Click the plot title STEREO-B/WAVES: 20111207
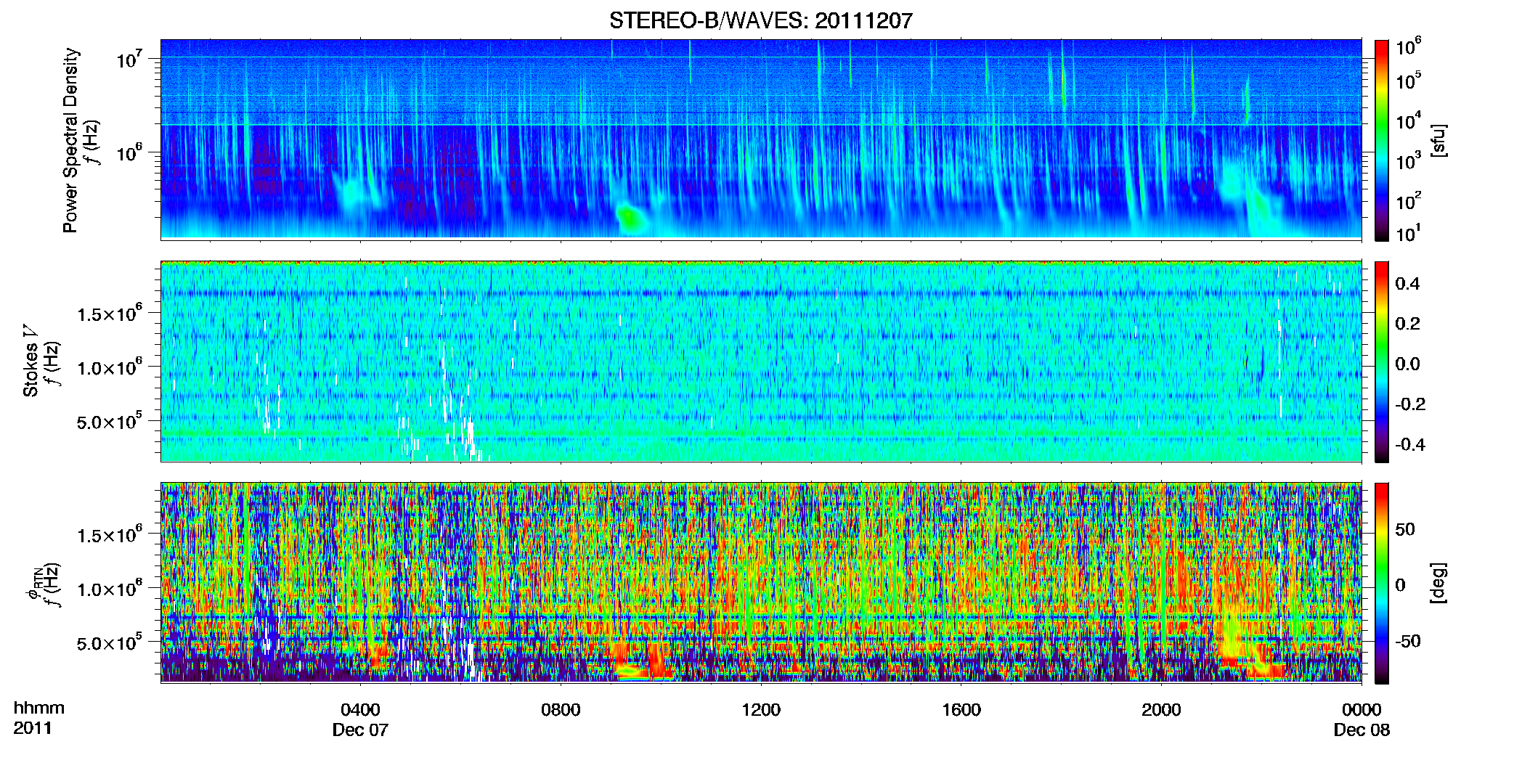This screenshot has width=1522, height=784. pos(760,20)
